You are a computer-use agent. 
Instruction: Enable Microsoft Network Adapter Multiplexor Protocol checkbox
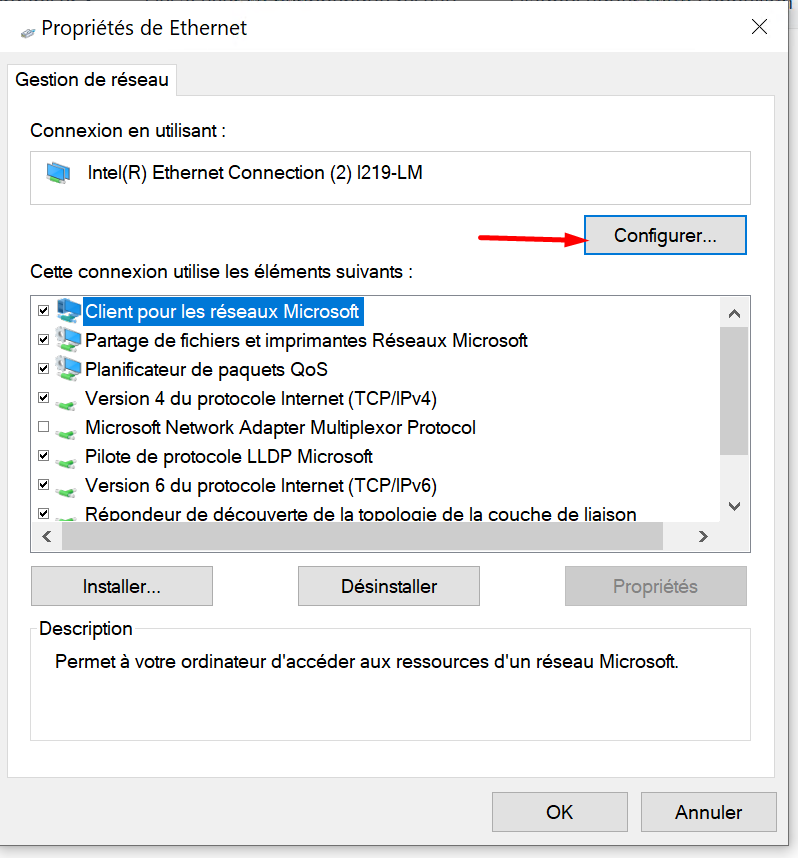tap(44, 427)
